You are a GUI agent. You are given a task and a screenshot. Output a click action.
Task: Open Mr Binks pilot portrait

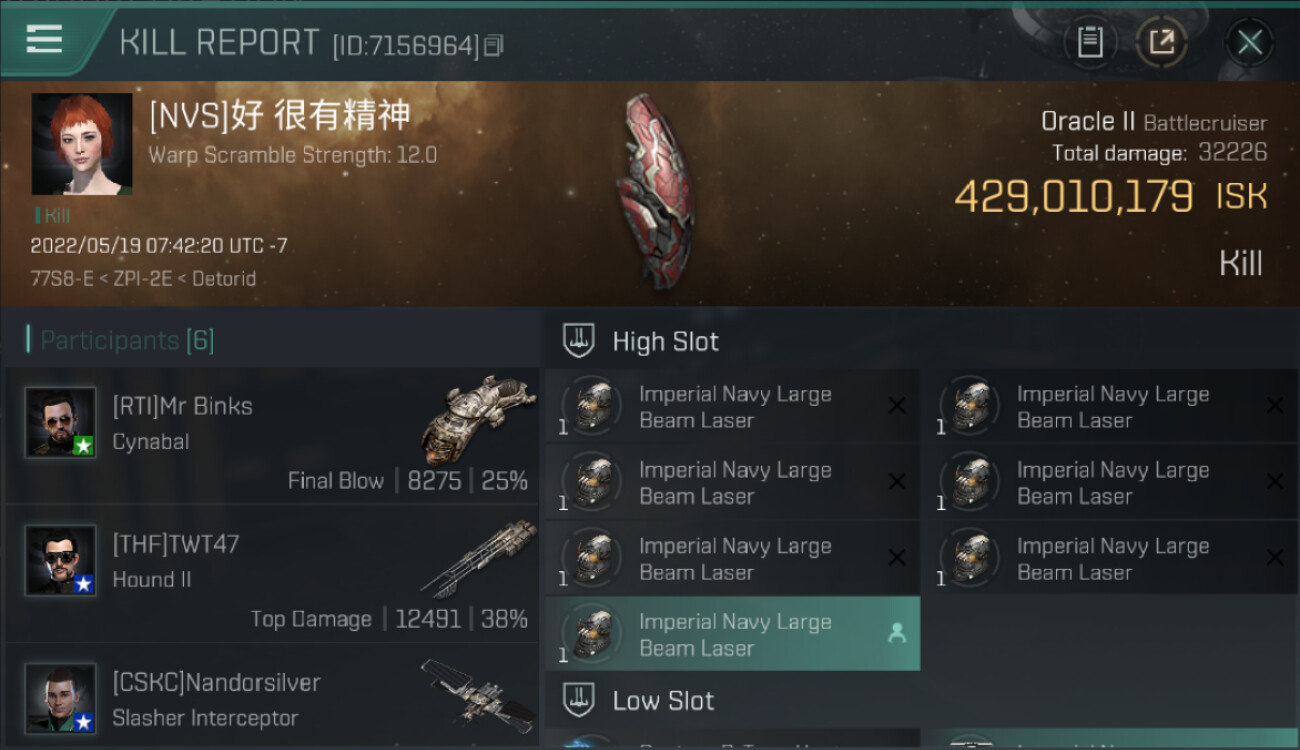pyautogui.click(x=61, y=422)
